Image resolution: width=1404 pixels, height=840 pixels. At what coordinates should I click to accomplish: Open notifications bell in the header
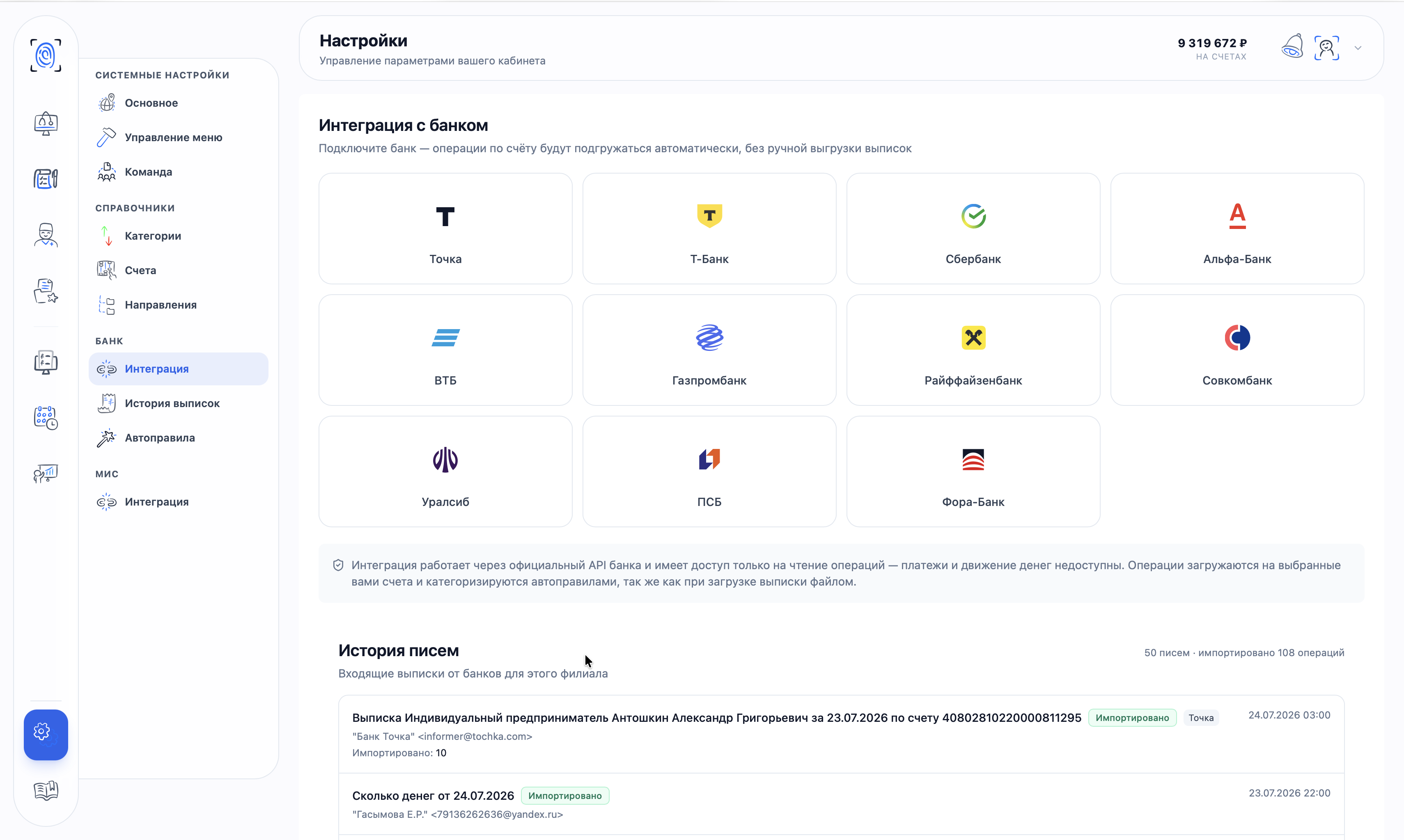click(1292, 47)
